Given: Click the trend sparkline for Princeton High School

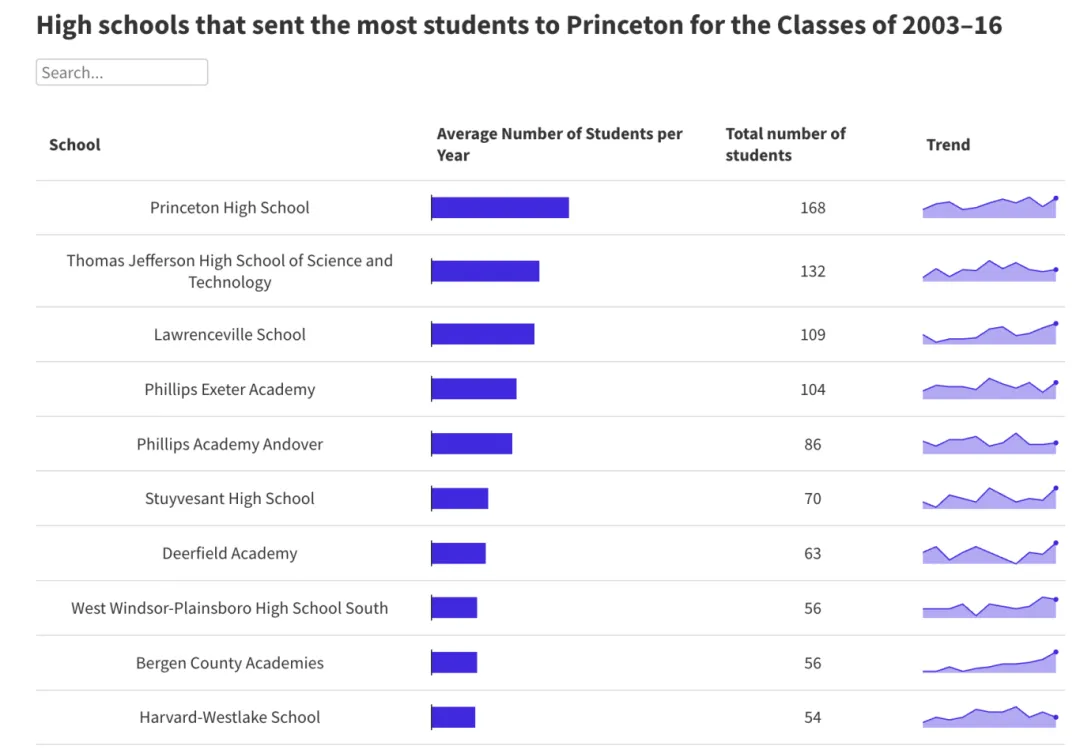Looking at the screenshot, I should (988, 205).
